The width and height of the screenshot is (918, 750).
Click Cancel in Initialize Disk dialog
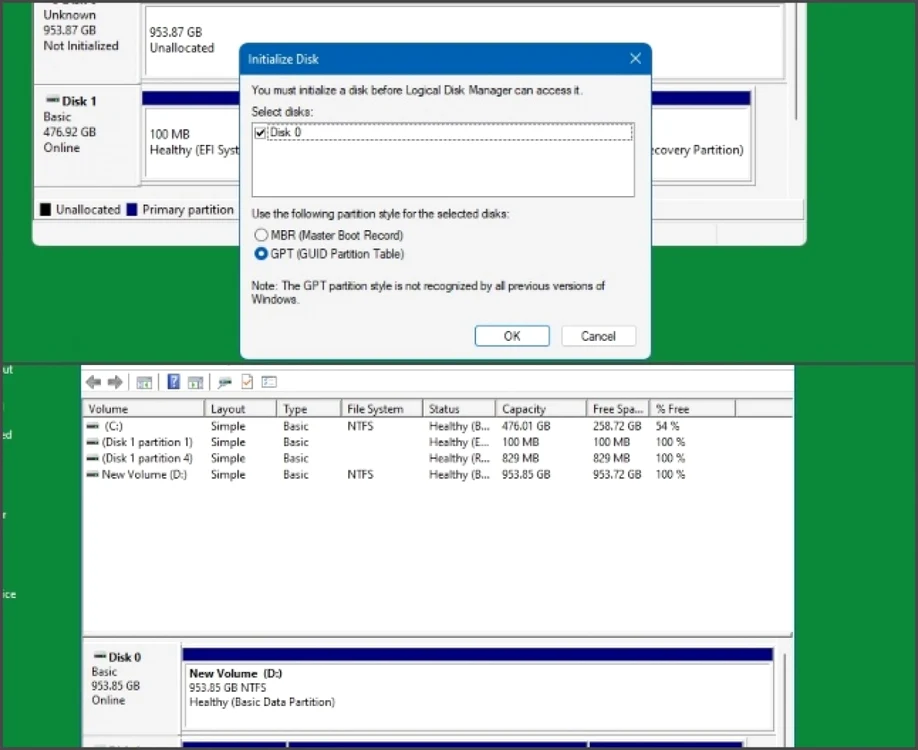(x=598, y=336)
